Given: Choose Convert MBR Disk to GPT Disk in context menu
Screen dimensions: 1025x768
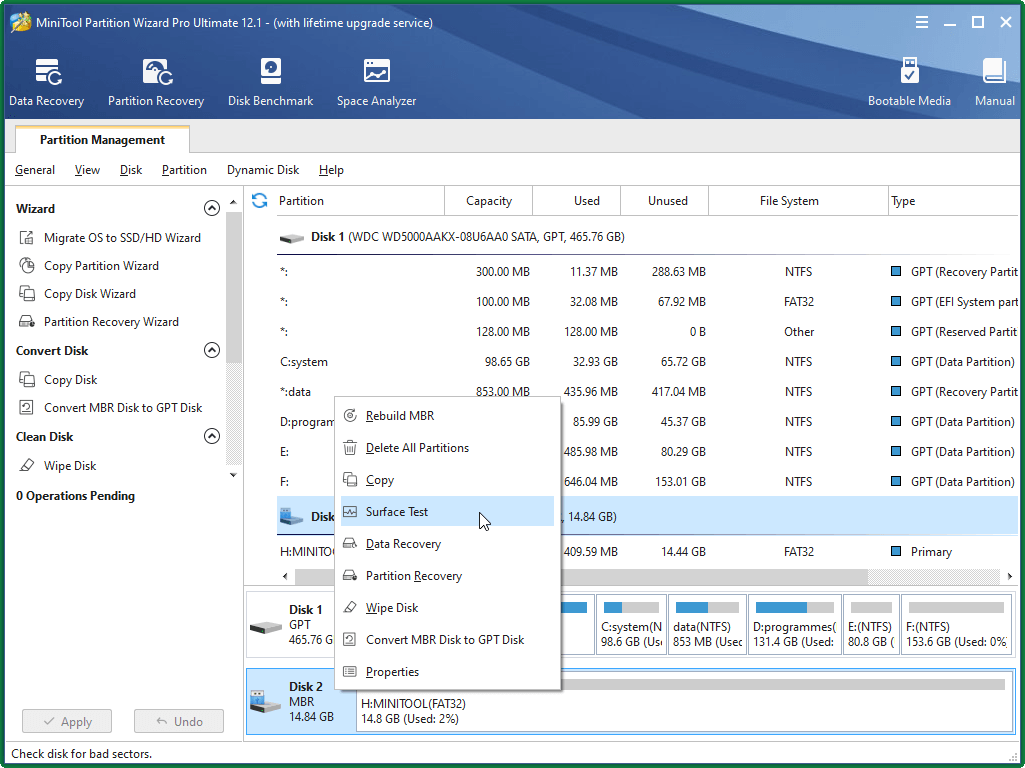Looking at the screenshot, I should coord(447,639).
